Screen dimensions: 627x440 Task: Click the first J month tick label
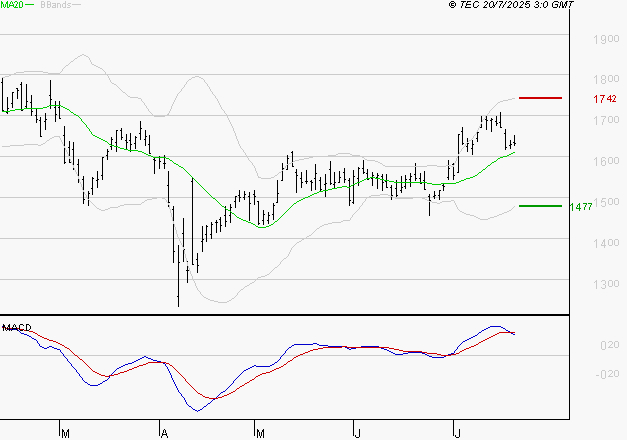357,433
